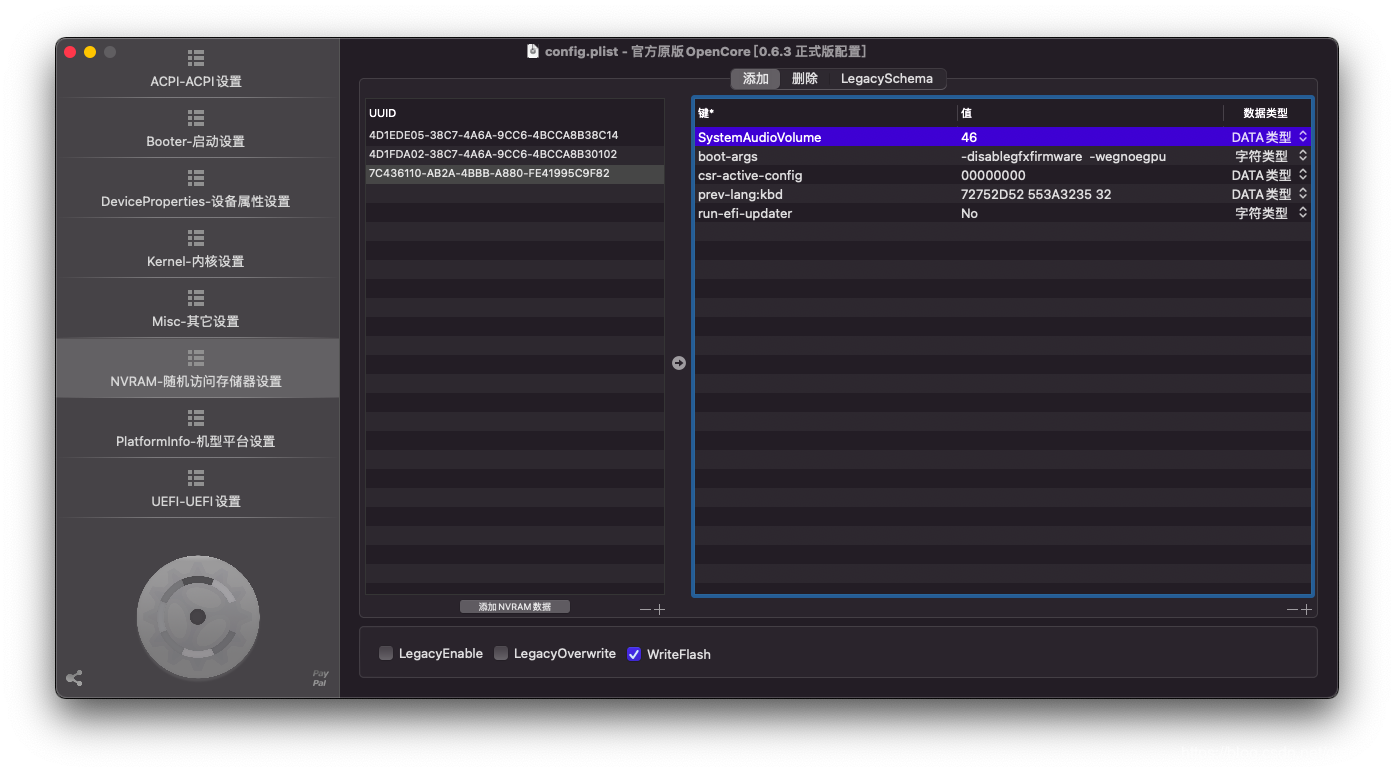The height and width of the screenshot is (772, 1394).
Task: Click the config.plist document icon in the title bar
Action: pos(533,51)
